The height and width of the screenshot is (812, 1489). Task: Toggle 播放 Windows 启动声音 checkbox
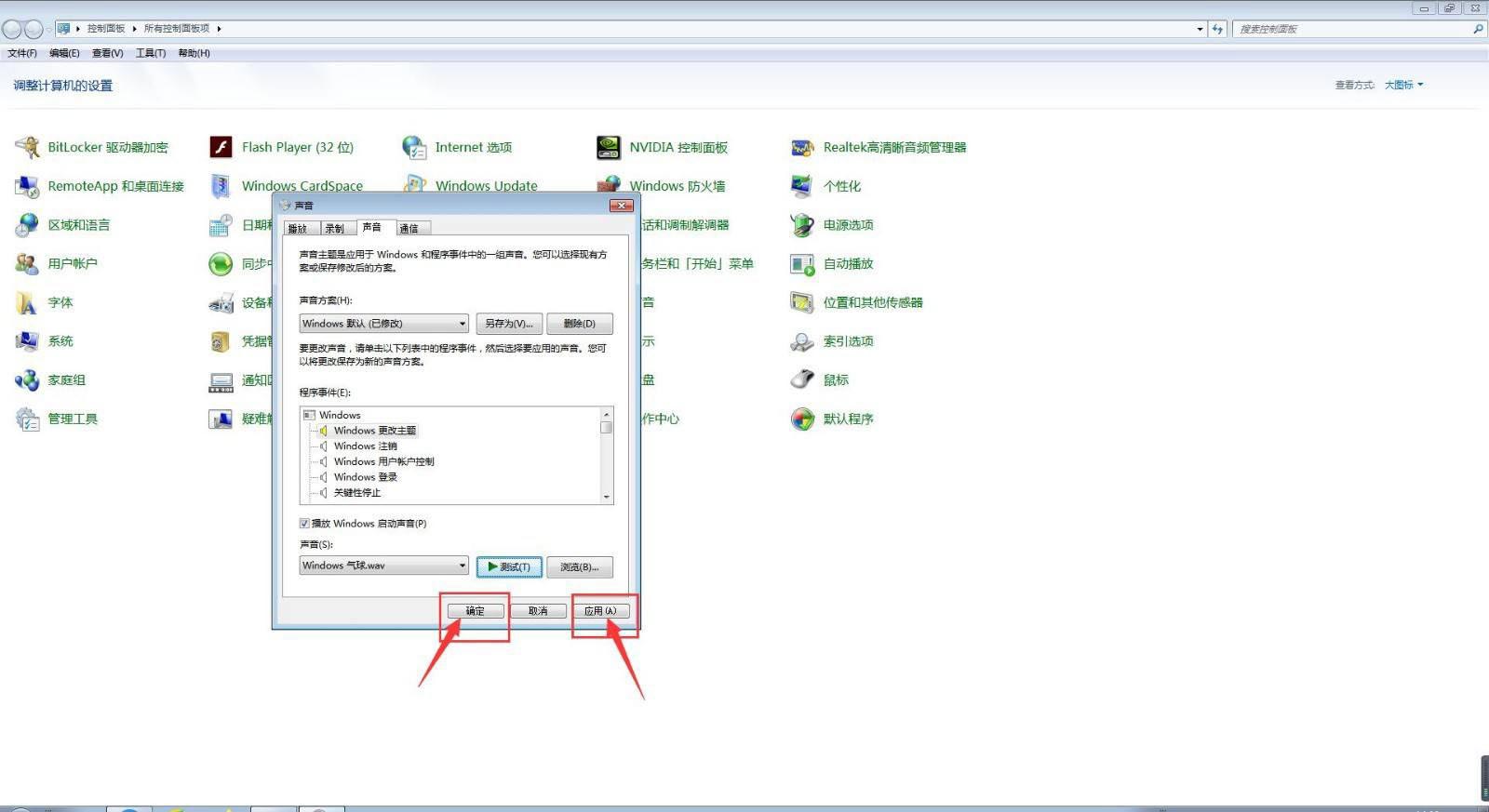tap(304, 524)
